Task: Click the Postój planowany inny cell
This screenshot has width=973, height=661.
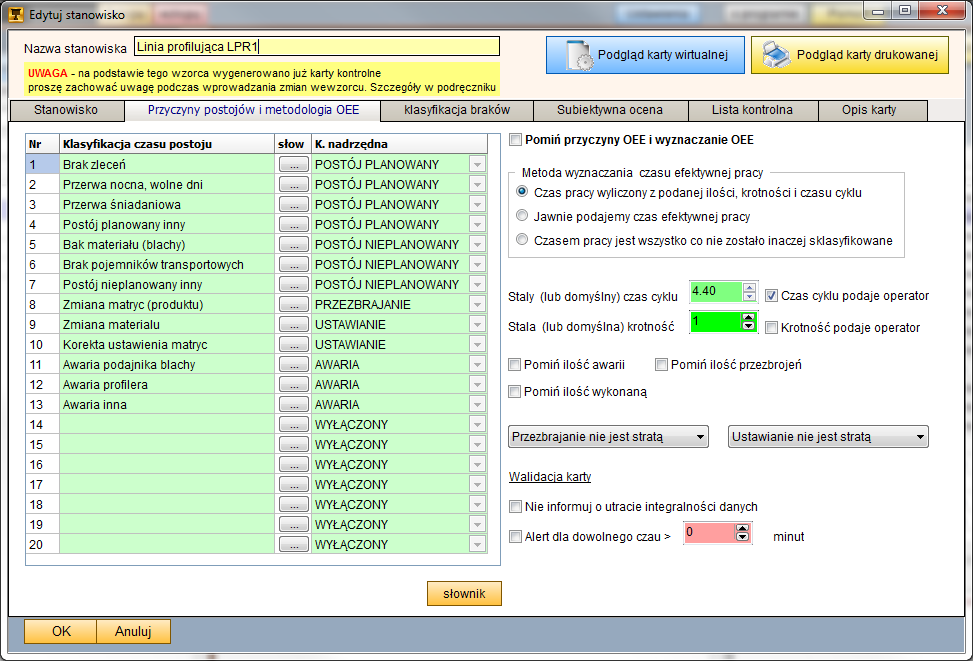Action: coord(167,225)
